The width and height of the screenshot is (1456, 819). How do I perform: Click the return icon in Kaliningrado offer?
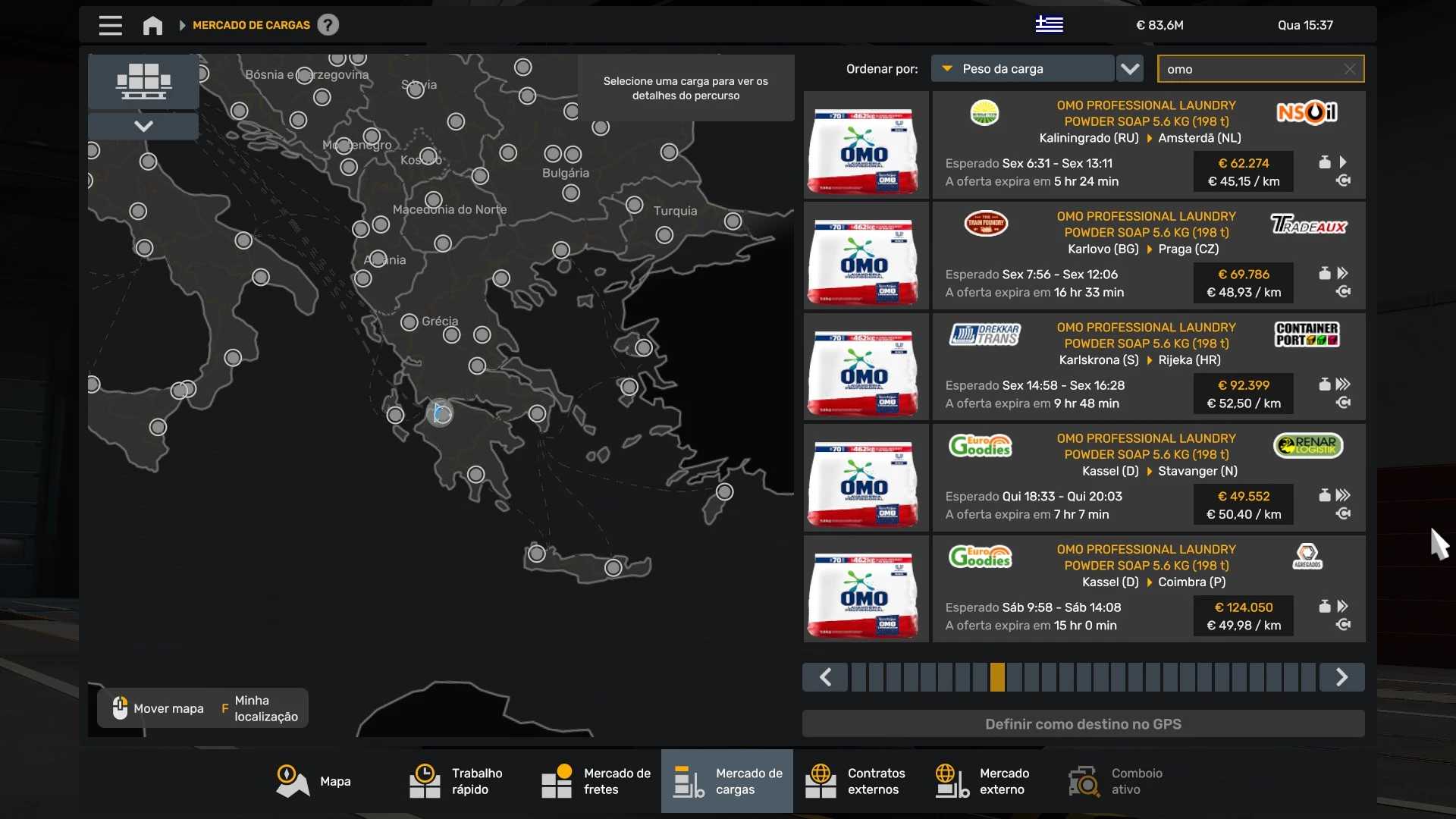point(1343,180)
